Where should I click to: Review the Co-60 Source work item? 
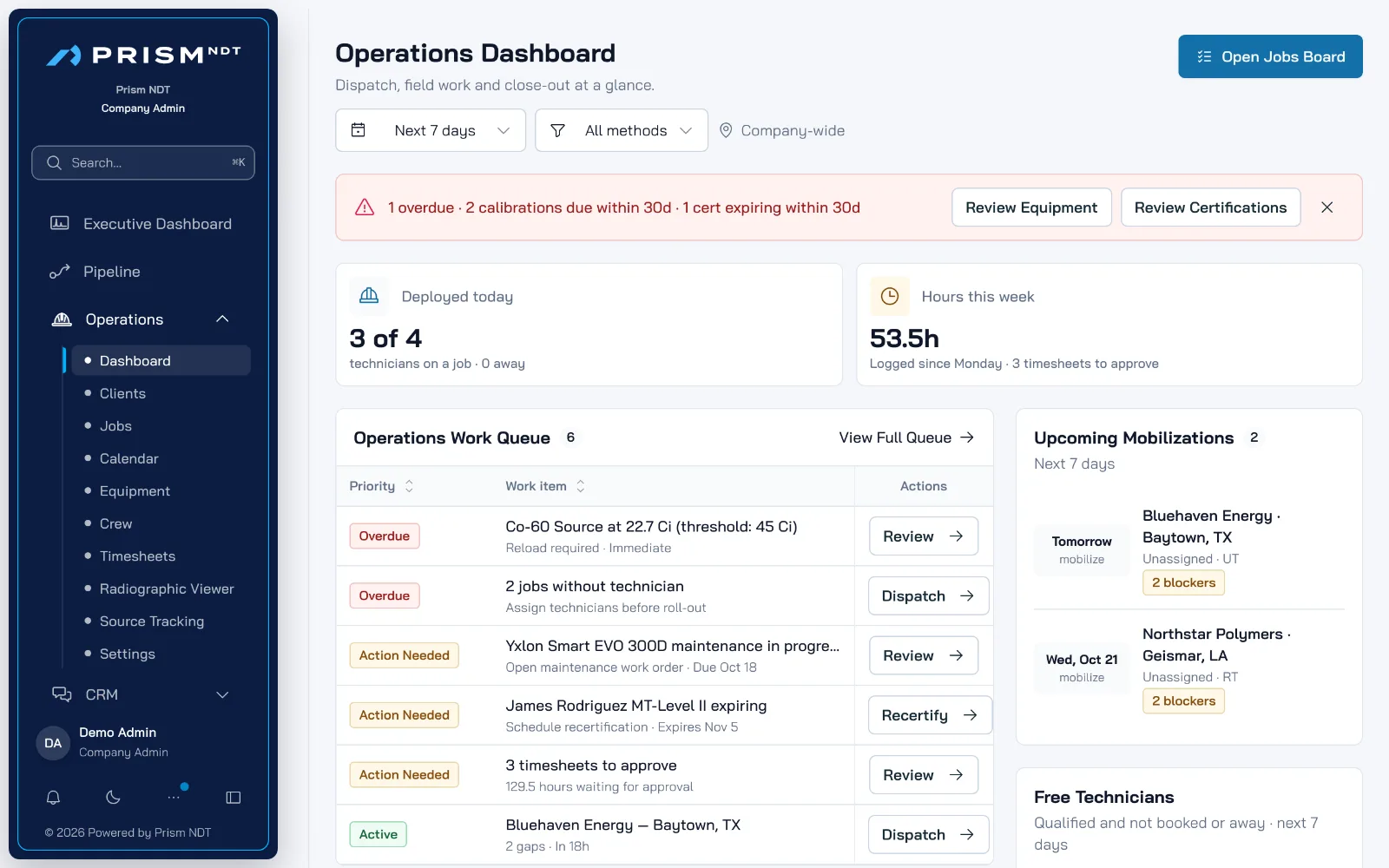923,536
